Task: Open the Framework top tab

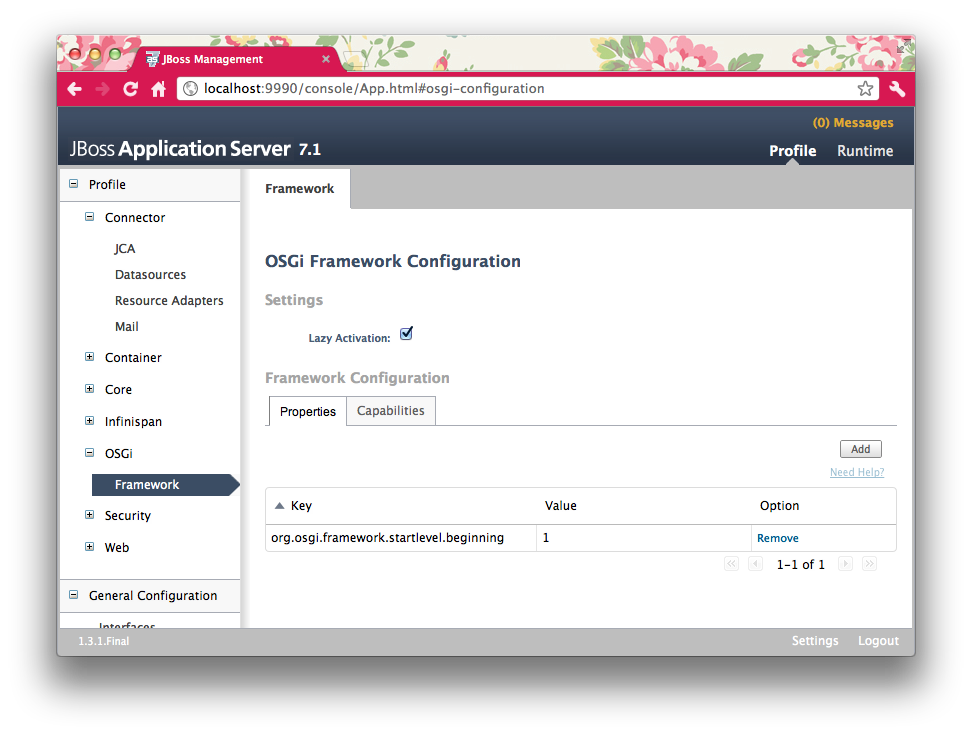Action: point(299,188)
